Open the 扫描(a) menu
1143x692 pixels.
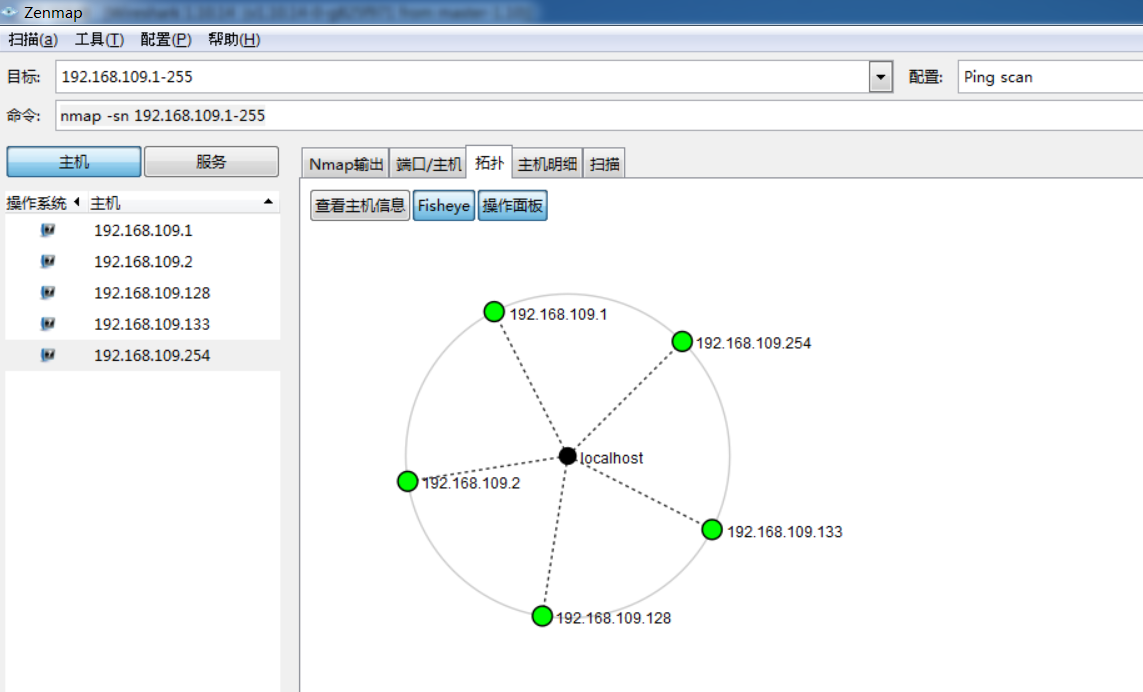33,39
